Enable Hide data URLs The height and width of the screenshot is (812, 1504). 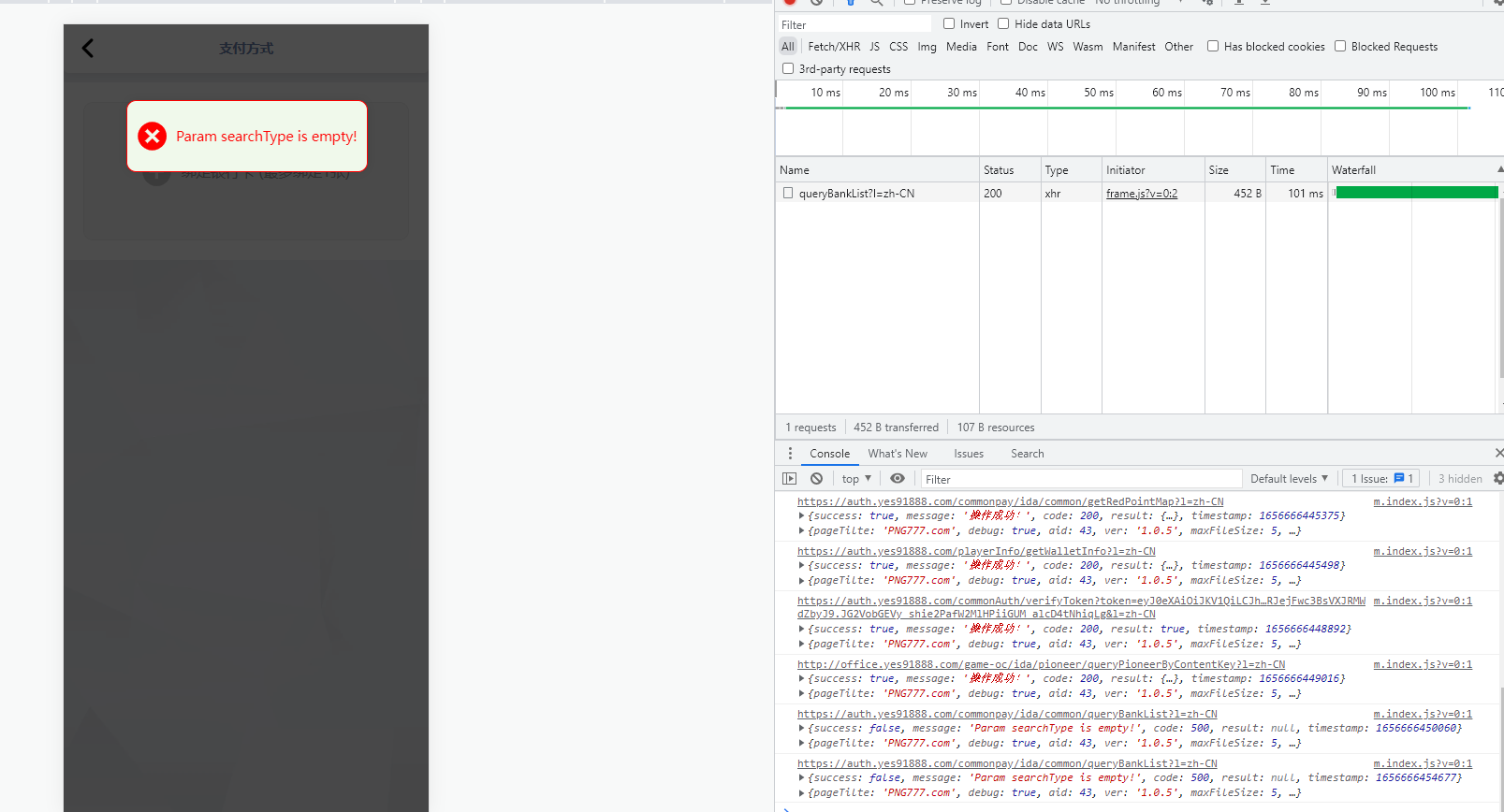pos(1003,24)
